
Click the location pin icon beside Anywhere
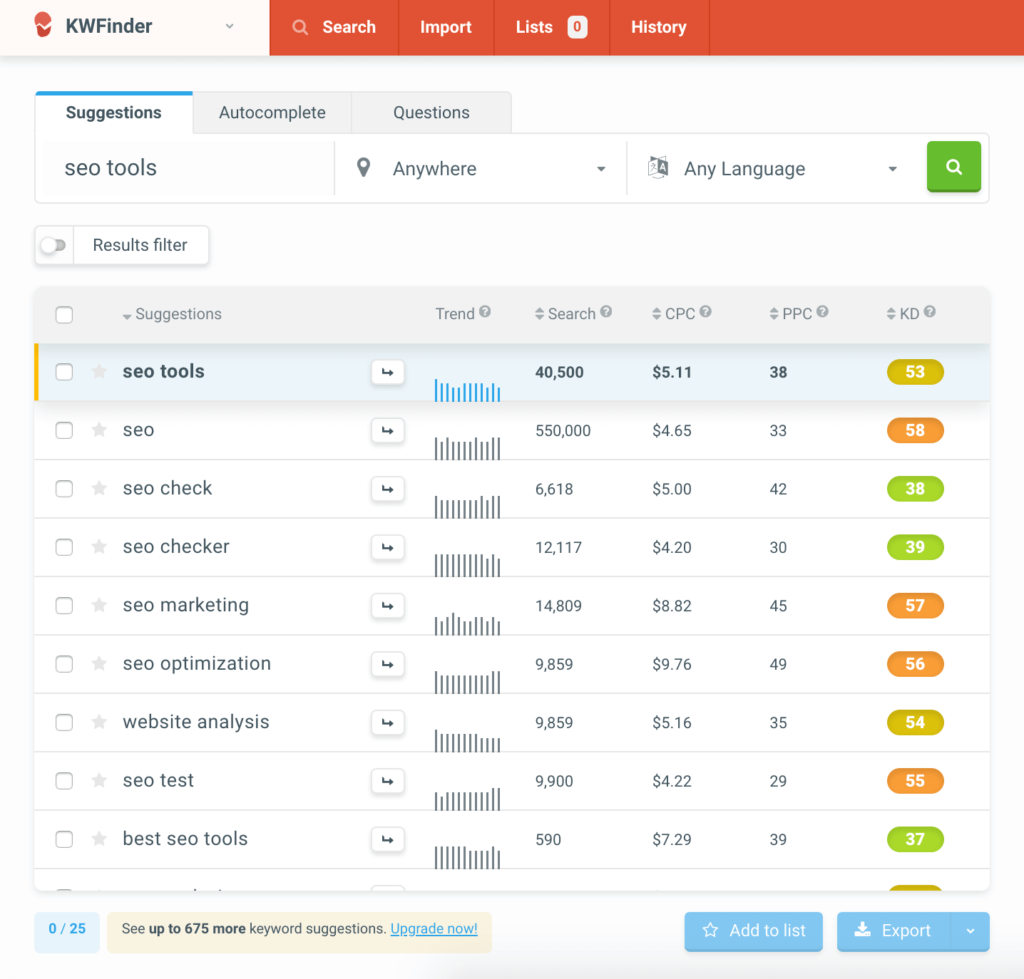tap(362, 168)
